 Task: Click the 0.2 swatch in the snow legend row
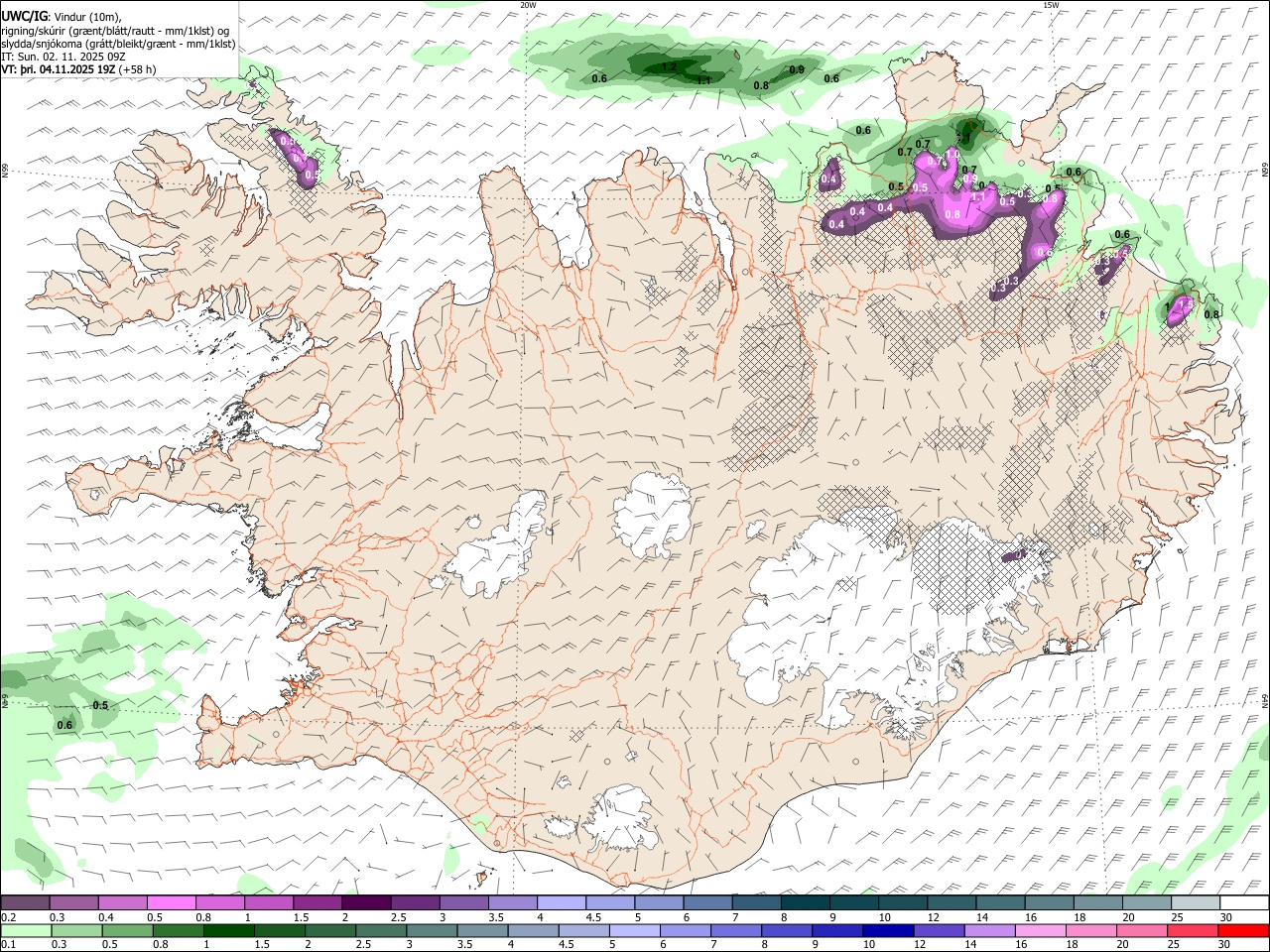pos(25,902)
